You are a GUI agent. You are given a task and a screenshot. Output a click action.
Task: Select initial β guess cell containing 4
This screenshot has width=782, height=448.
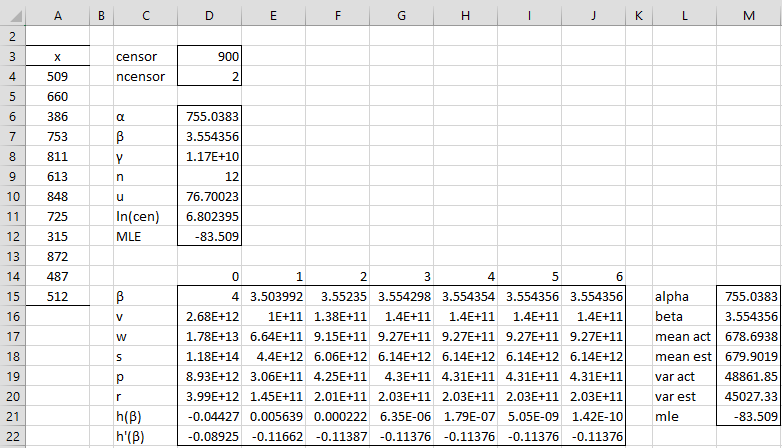coord(209,296)
